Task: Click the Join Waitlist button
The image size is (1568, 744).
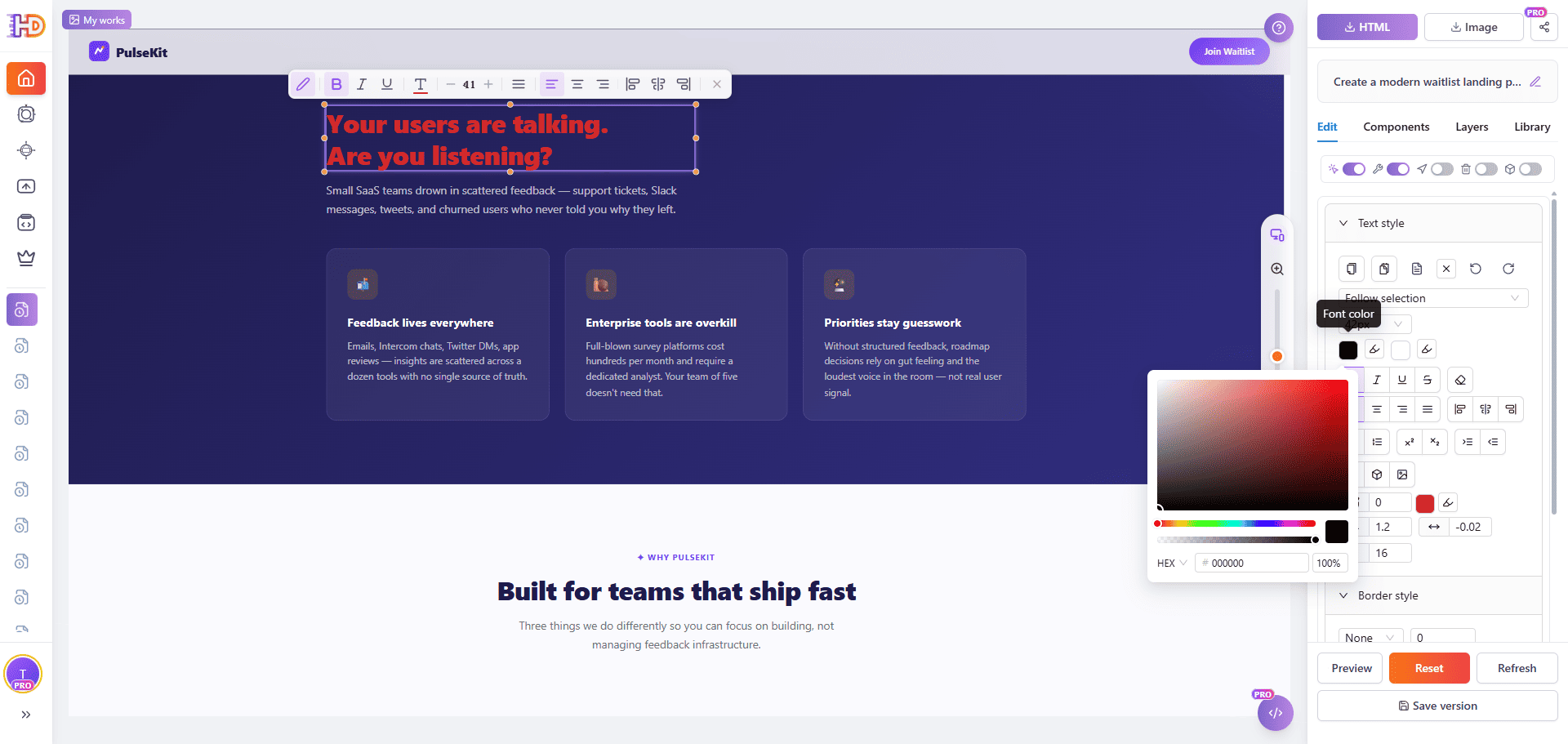Action: (1229, 51)
